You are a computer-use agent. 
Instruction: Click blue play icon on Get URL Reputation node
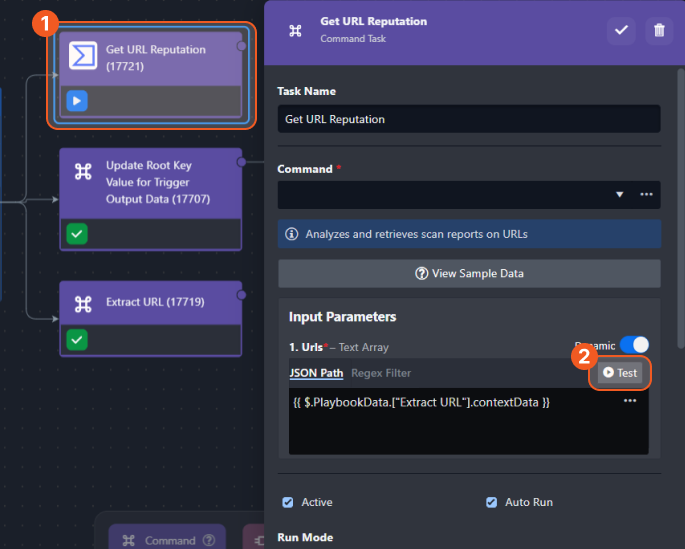77,101
